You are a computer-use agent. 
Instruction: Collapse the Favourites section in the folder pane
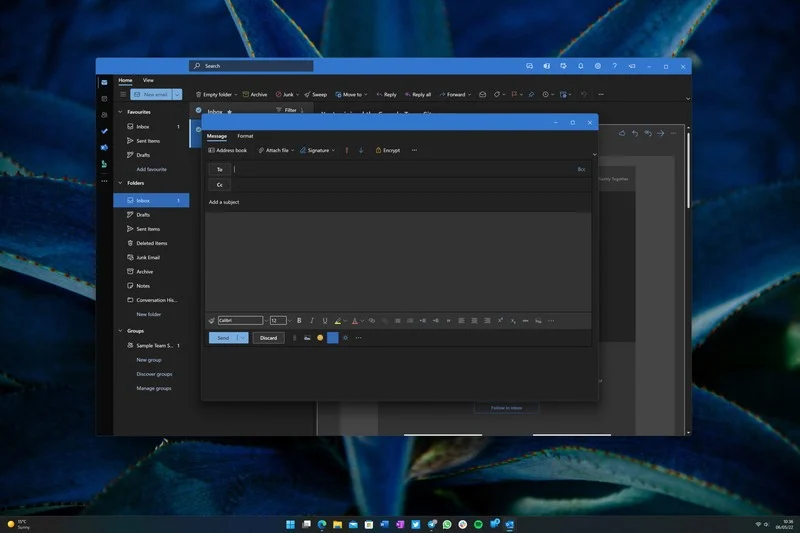pyautogui.click(x=120, y=112)
